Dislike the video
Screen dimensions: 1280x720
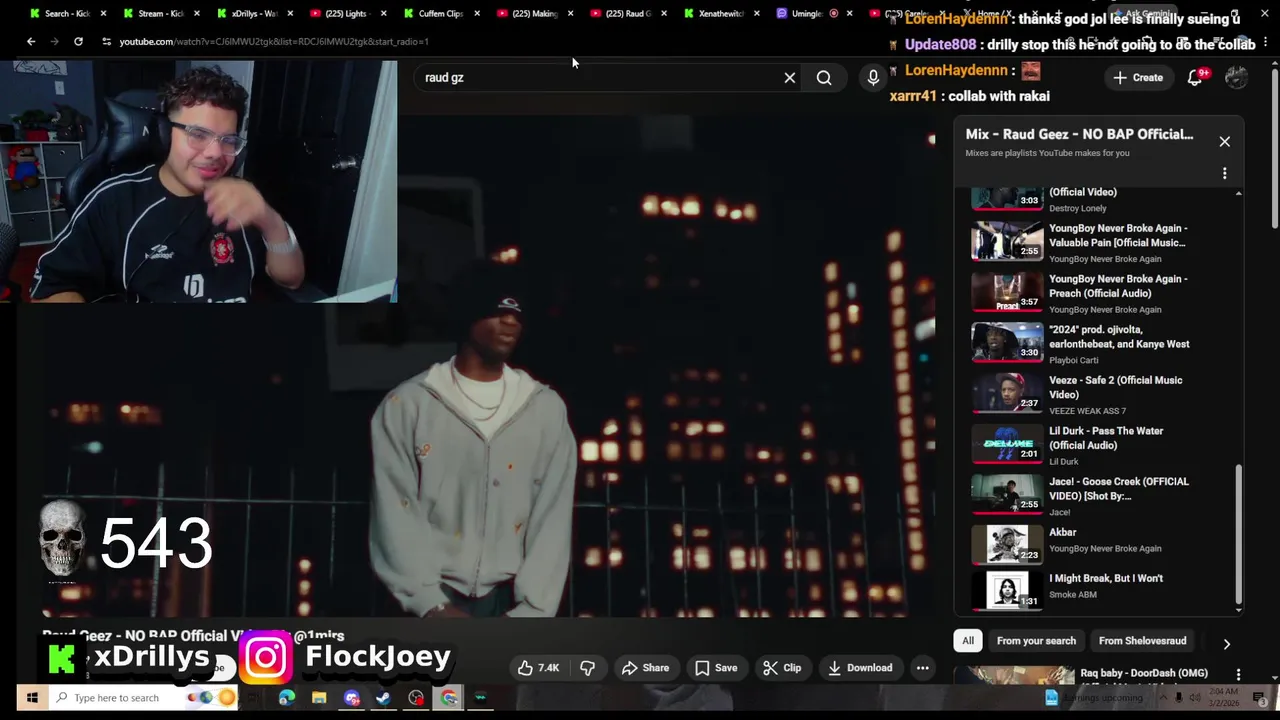click(x=588, y=668)
